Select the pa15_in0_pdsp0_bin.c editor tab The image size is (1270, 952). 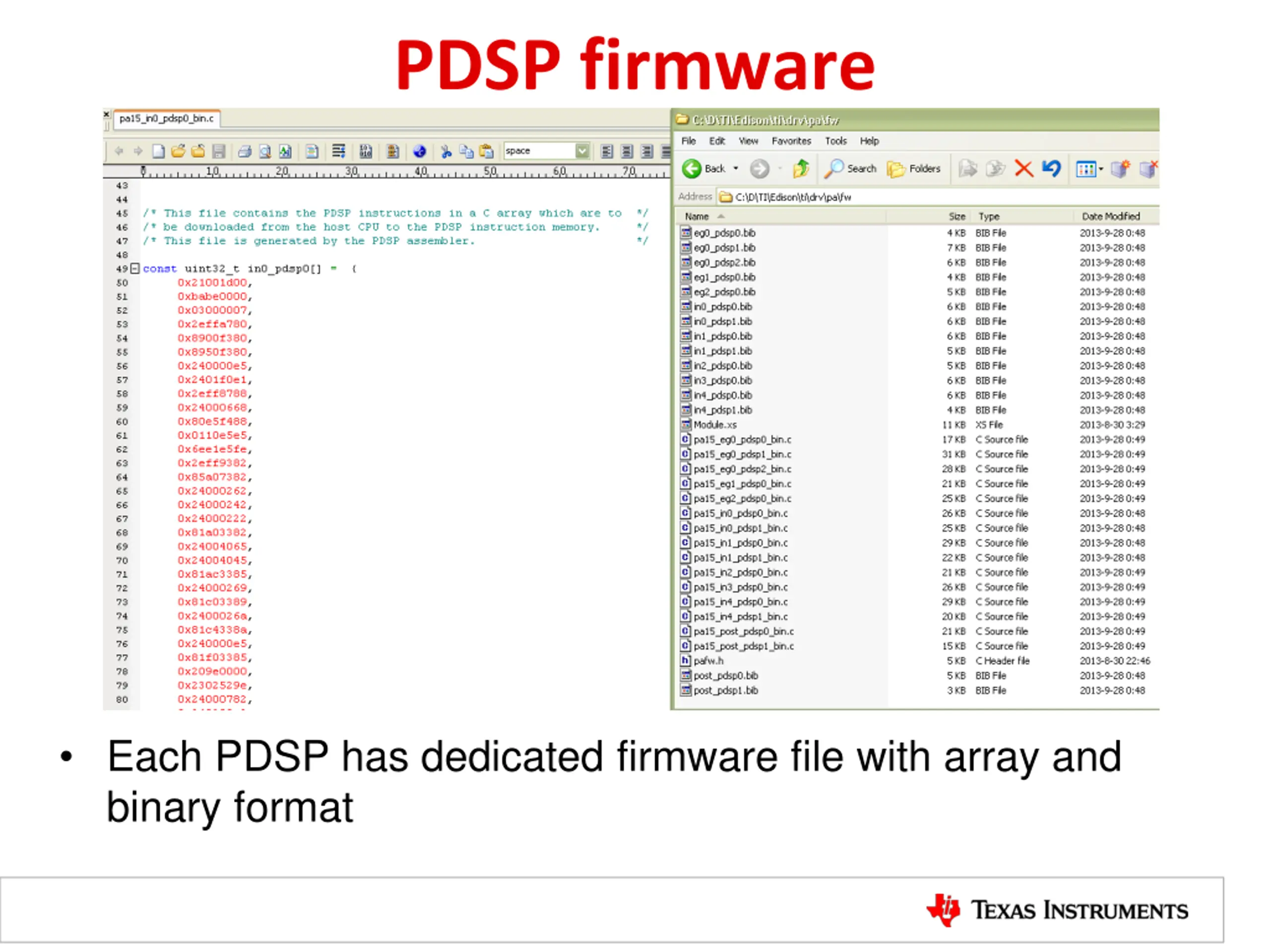point(167,119)
